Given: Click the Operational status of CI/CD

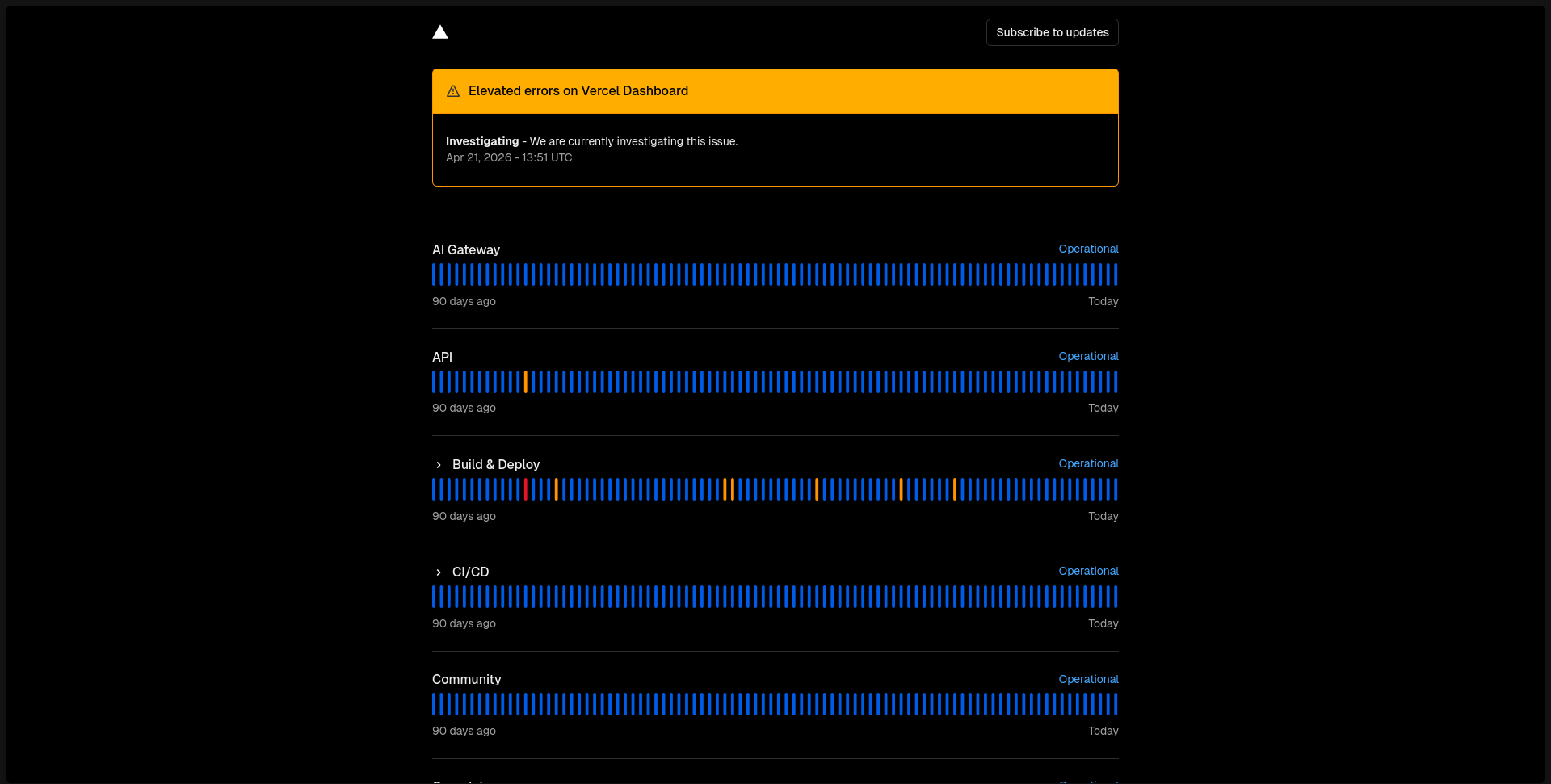Looking at the screenshot, I should (1089, 571).
